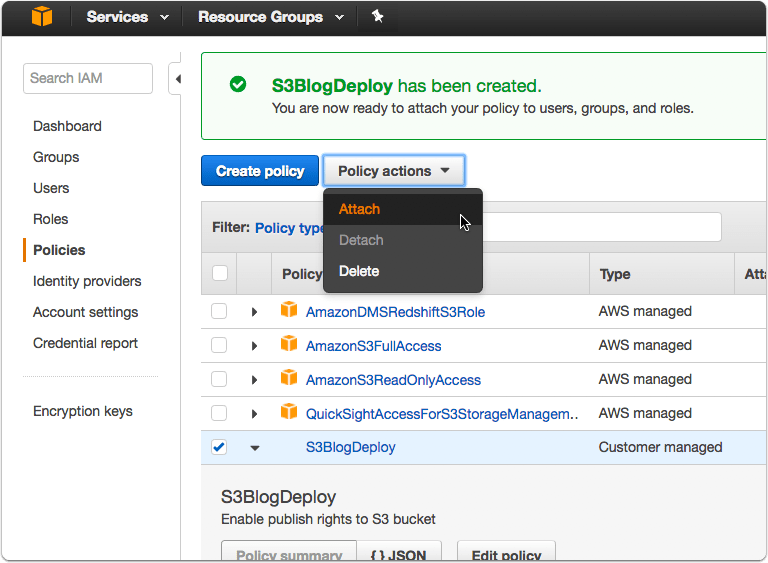Collapse the sidebar with the left arrow
The width and height of the screenshot is (768, 563).
point(178,78)
